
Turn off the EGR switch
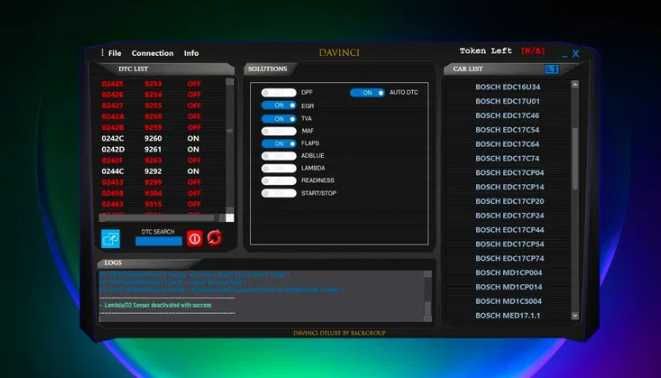pyautogui.click(x=279, y=106)
